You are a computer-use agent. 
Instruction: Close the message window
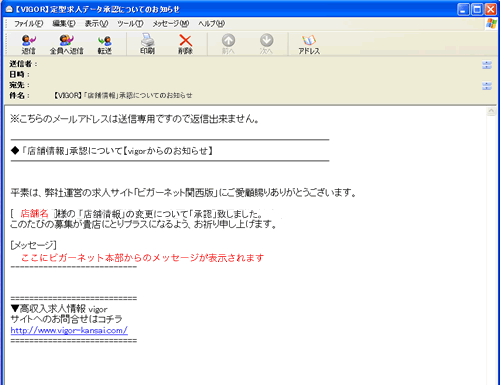(x=491, y=9)
